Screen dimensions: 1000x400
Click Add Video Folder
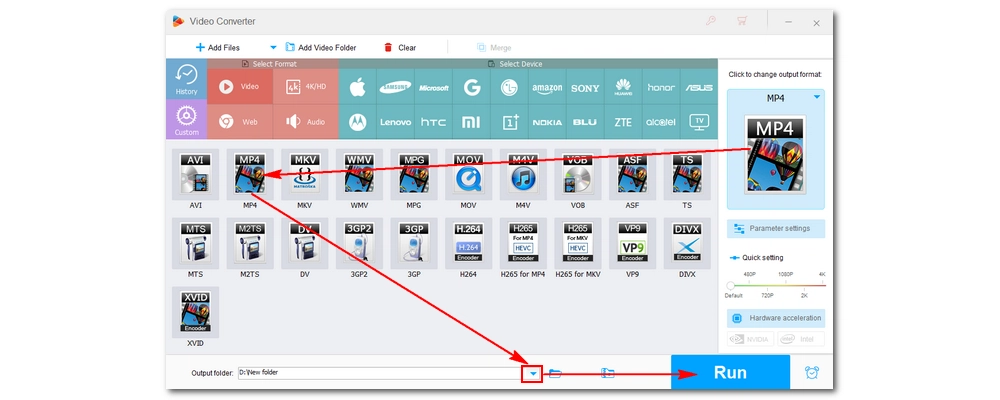tap(321, 47)
